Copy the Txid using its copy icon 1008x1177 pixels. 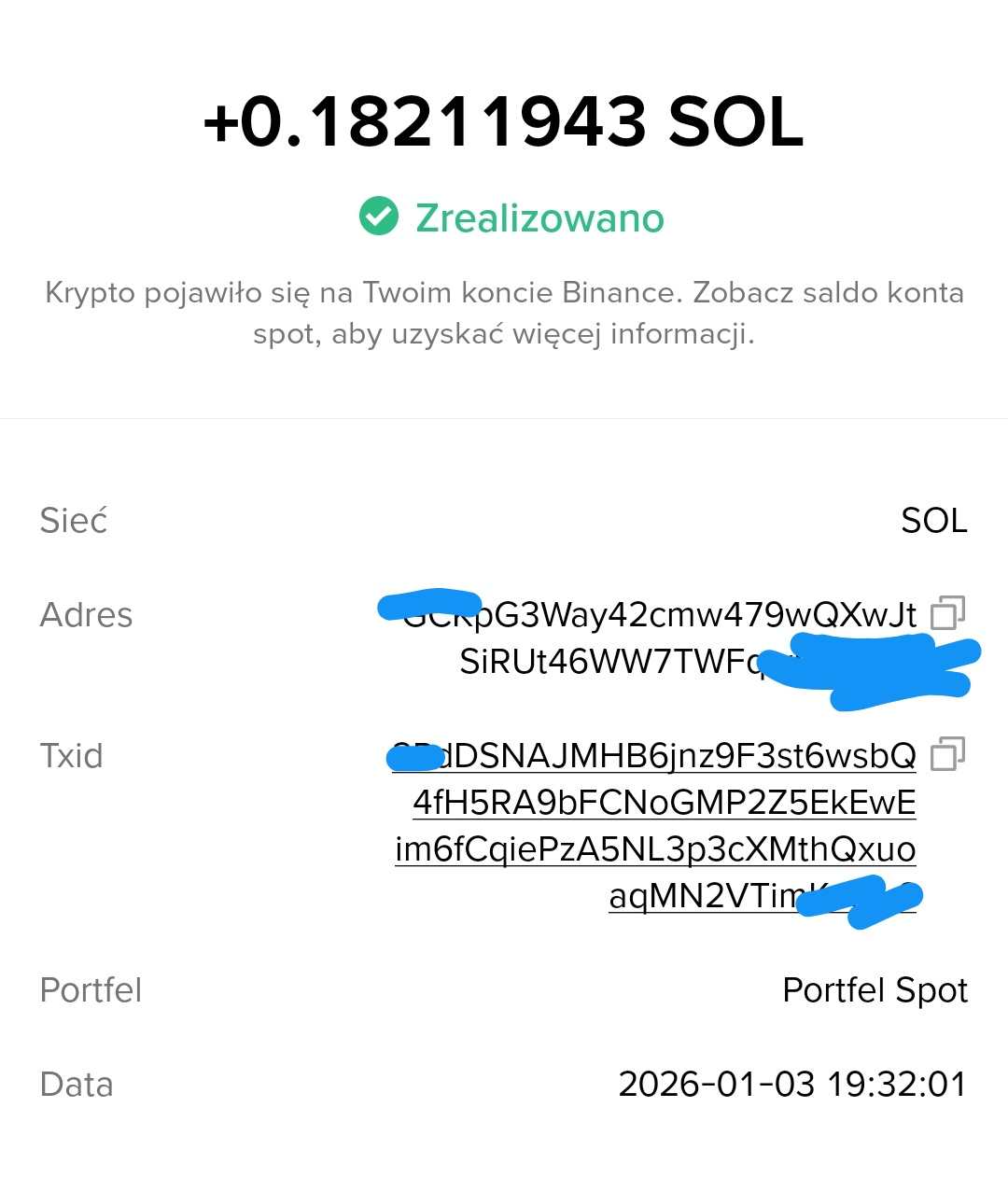[x=947, y=753]
